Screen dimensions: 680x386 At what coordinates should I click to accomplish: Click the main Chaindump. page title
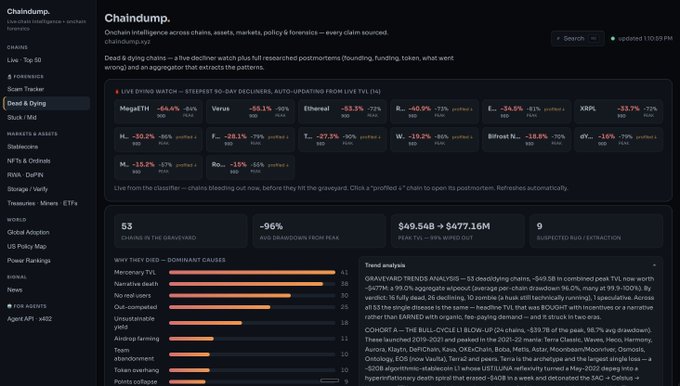pos(137,18)
